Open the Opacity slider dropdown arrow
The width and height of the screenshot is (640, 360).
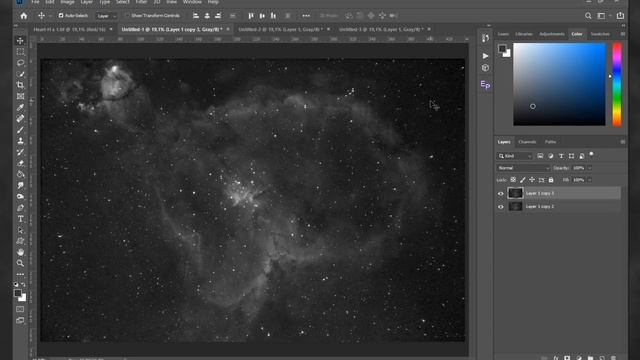(589, 168)
